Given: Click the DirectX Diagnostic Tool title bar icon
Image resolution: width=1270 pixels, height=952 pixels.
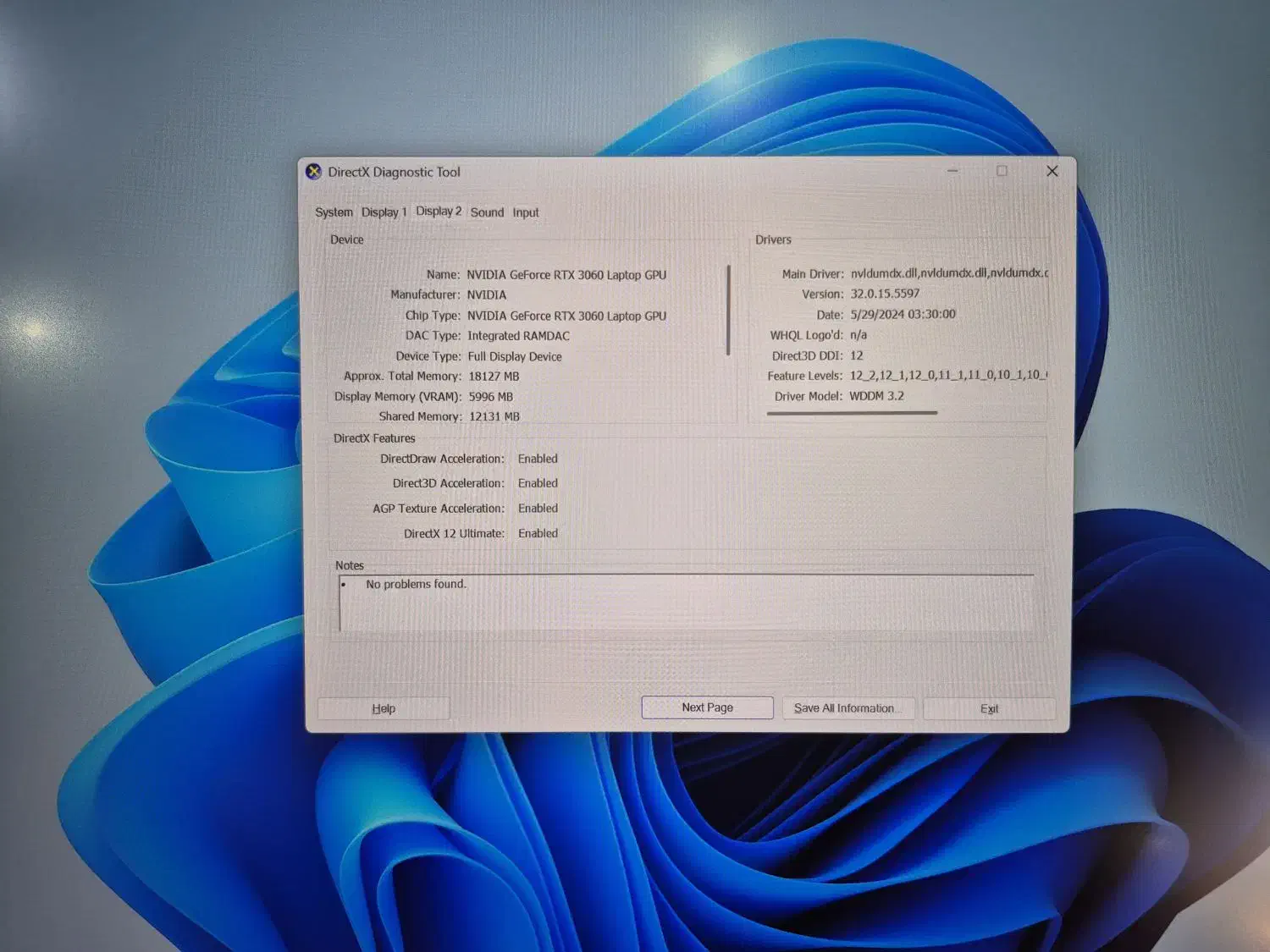Looking at the screenshot, I should tap(314, 172).
